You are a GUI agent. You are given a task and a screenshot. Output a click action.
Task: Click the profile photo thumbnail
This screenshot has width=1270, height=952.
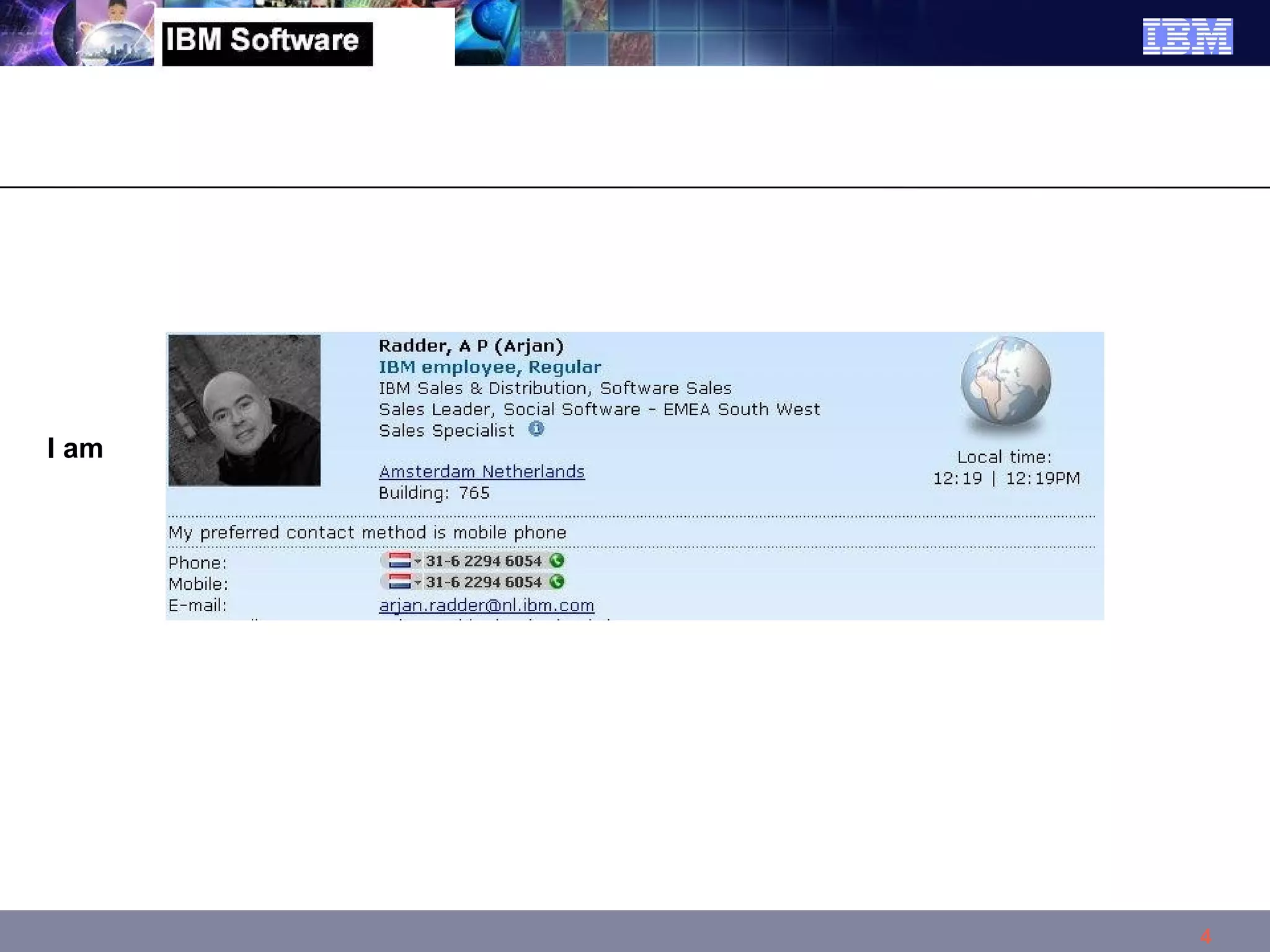(x=244, y=410)
